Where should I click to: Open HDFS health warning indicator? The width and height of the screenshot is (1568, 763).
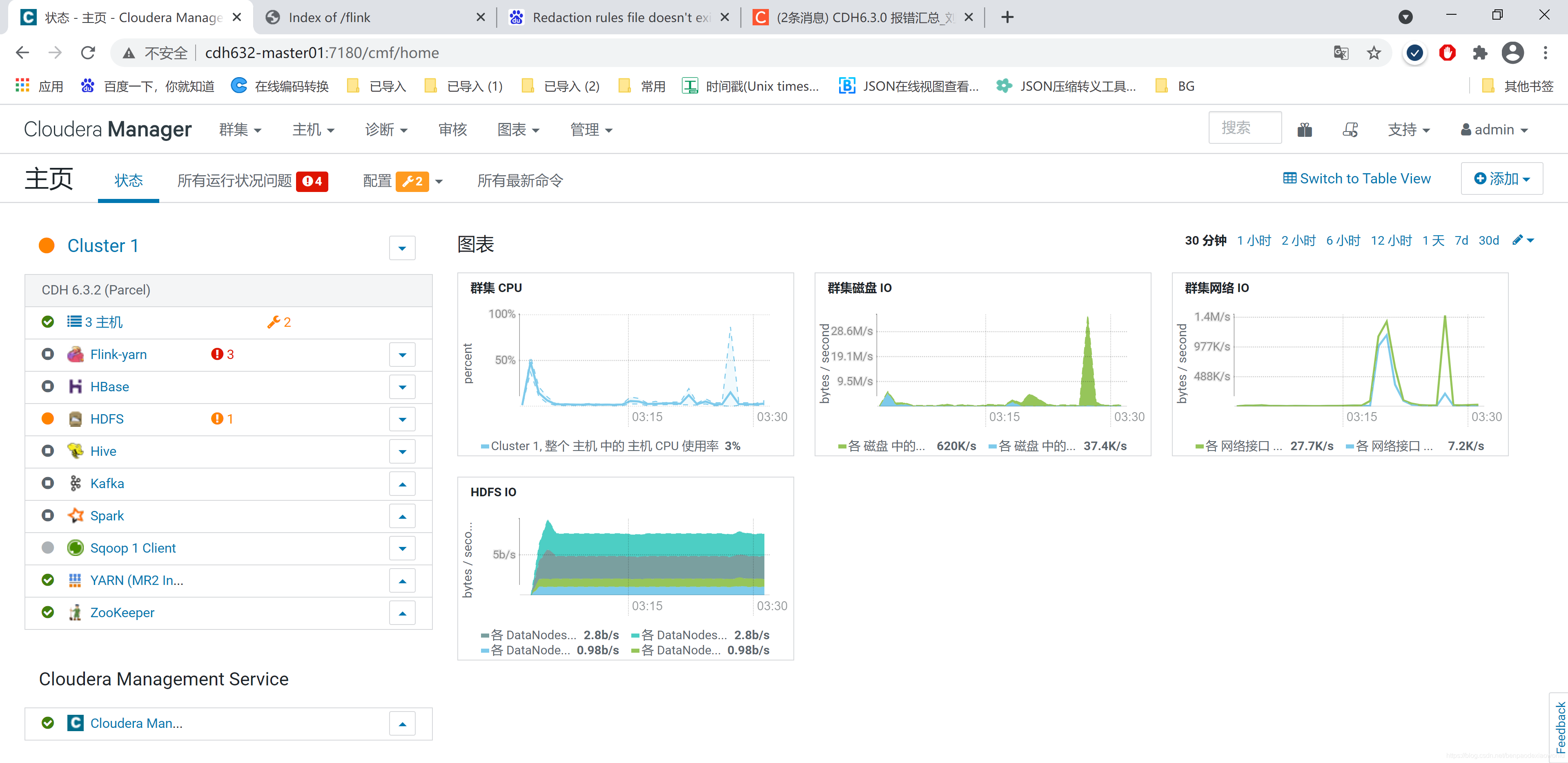(x=222, y=419)
